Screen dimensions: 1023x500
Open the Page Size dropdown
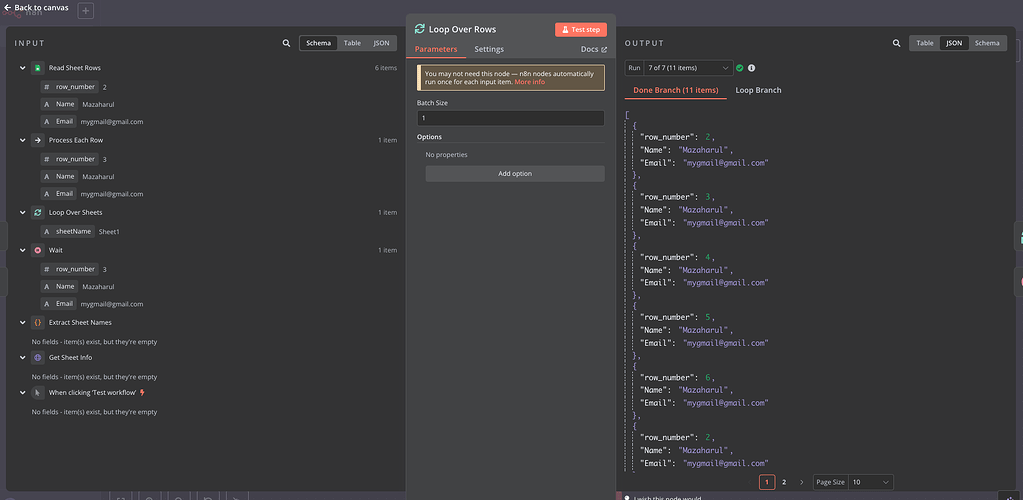(870, 482)
